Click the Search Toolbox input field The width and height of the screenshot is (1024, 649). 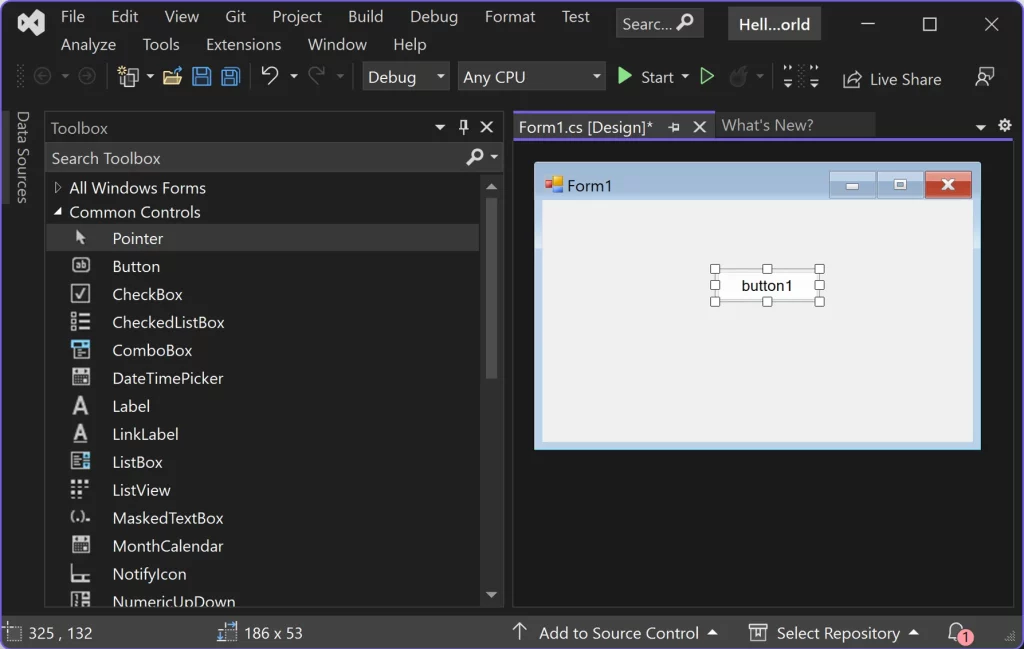(257, 159)
